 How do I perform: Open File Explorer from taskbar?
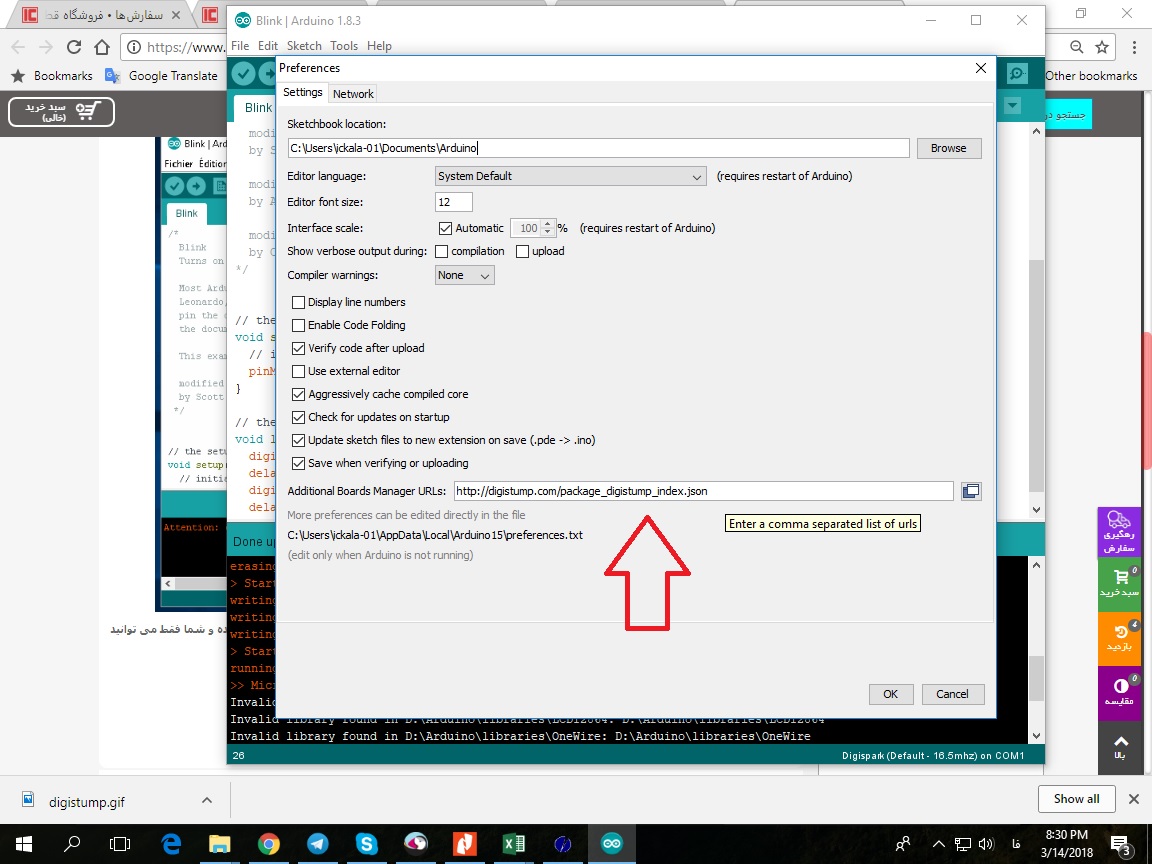tap(220, 844)
